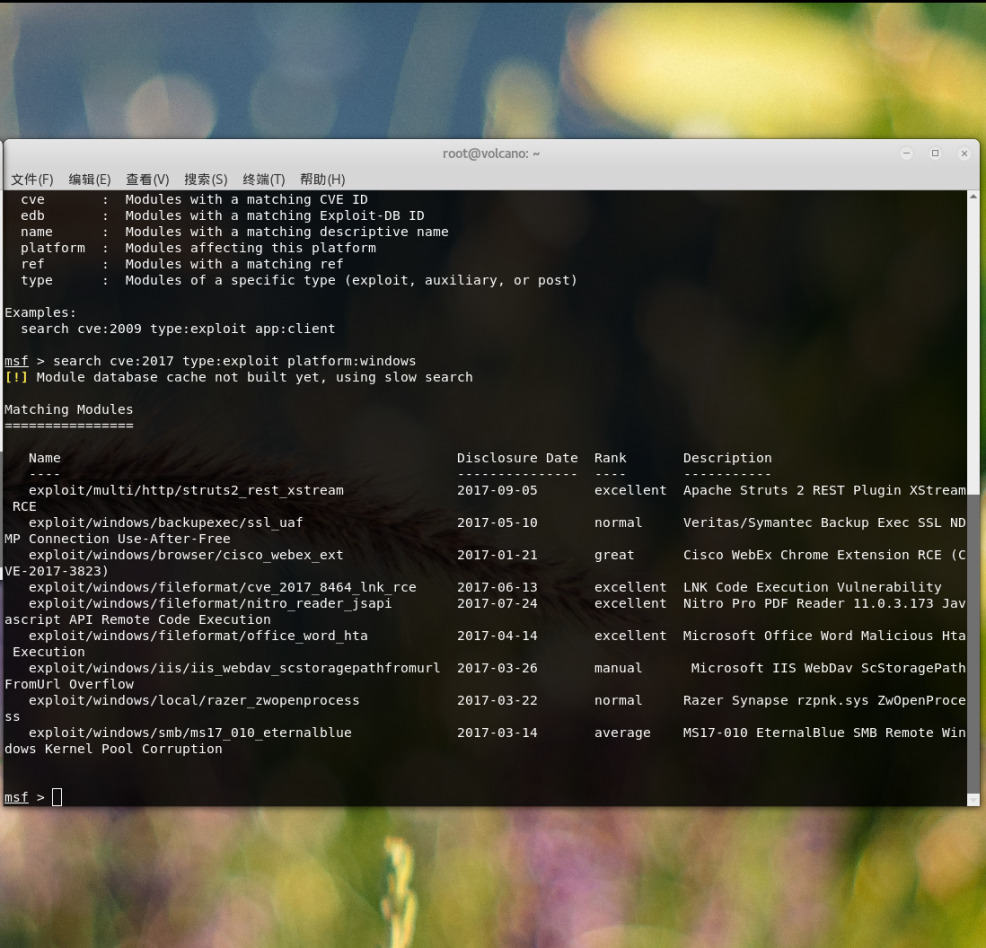Screen dimensions: 986x948
Task: Click the 2017-06-13 disclosure date
Action: pos(497,587)
